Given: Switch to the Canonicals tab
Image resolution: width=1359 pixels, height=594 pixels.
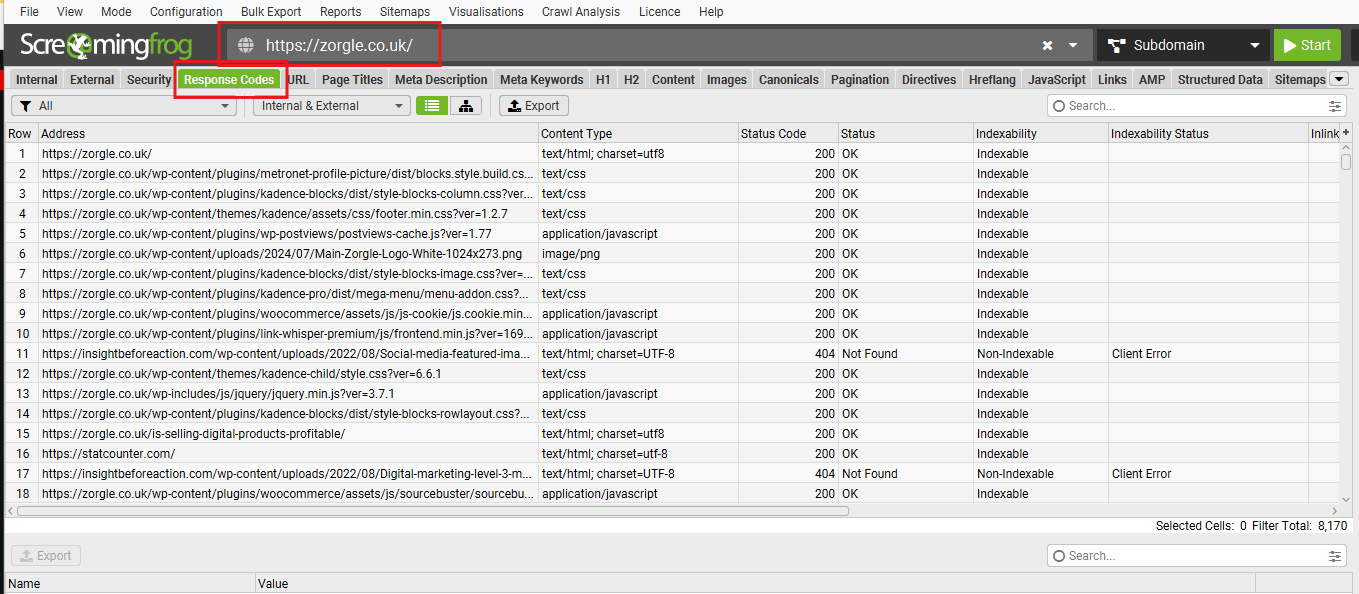Looking at the screenshot, I should (789, 80).
